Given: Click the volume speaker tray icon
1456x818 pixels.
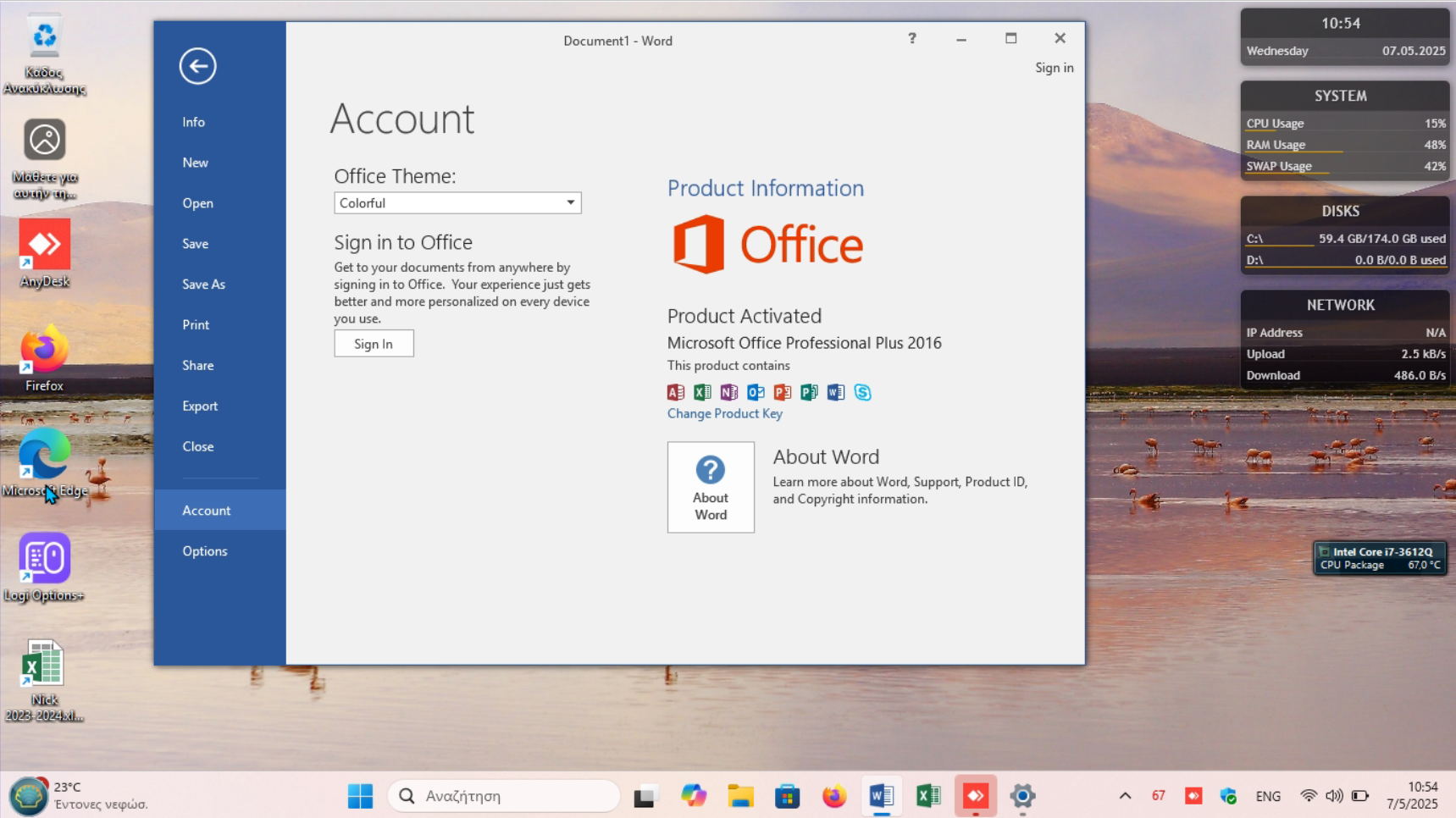Looking at the screenshot, I should pyautogui.click(x=1334, y=796).
